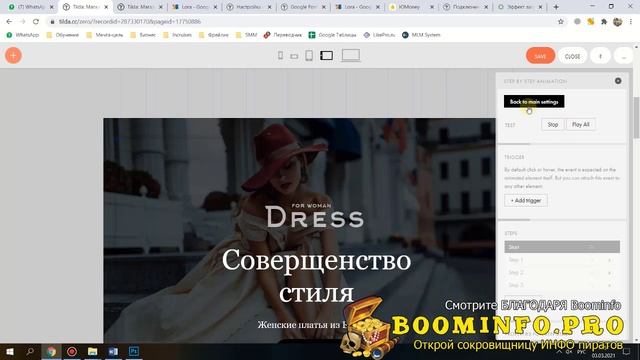
Task: Open MLM System bookmark
Action: coord(421,35)
